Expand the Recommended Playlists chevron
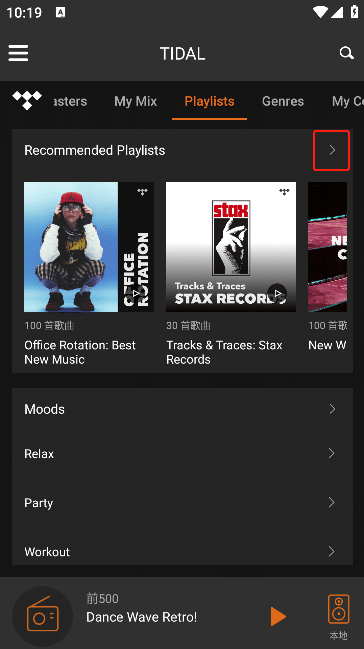 pyautogui.click(x=332, y=150)
